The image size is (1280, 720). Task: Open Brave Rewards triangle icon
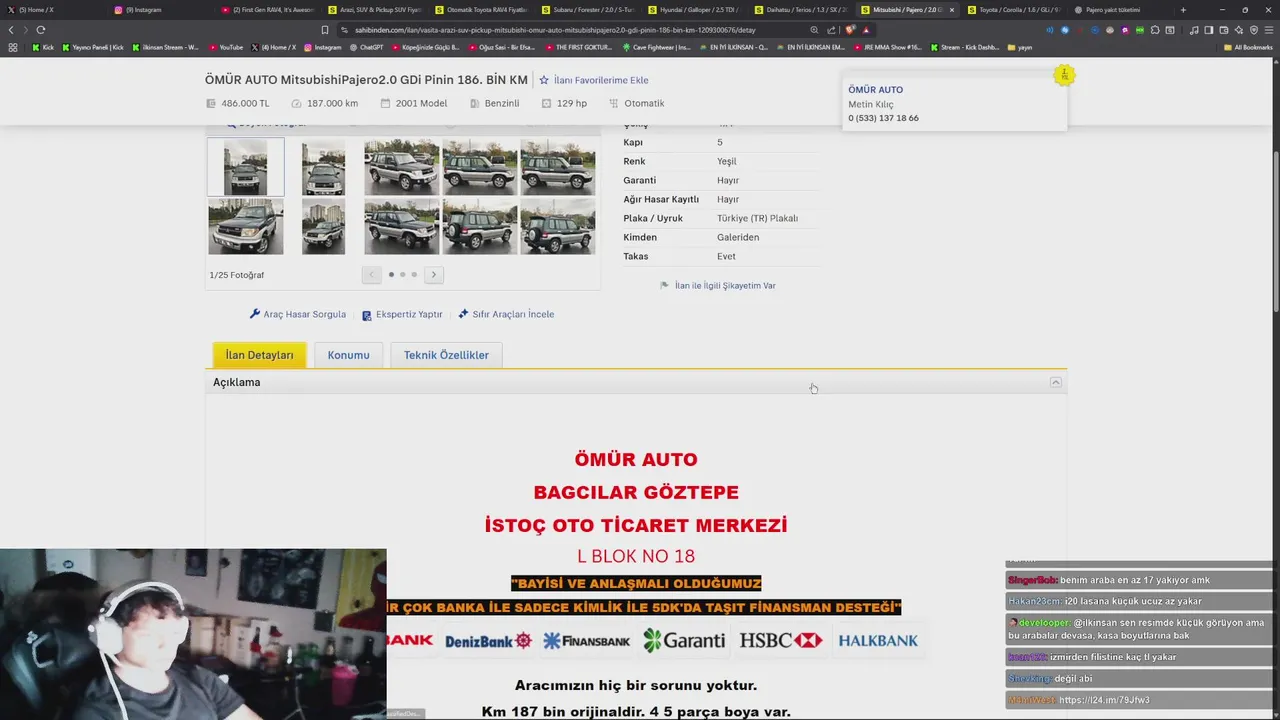click(866, 30)
